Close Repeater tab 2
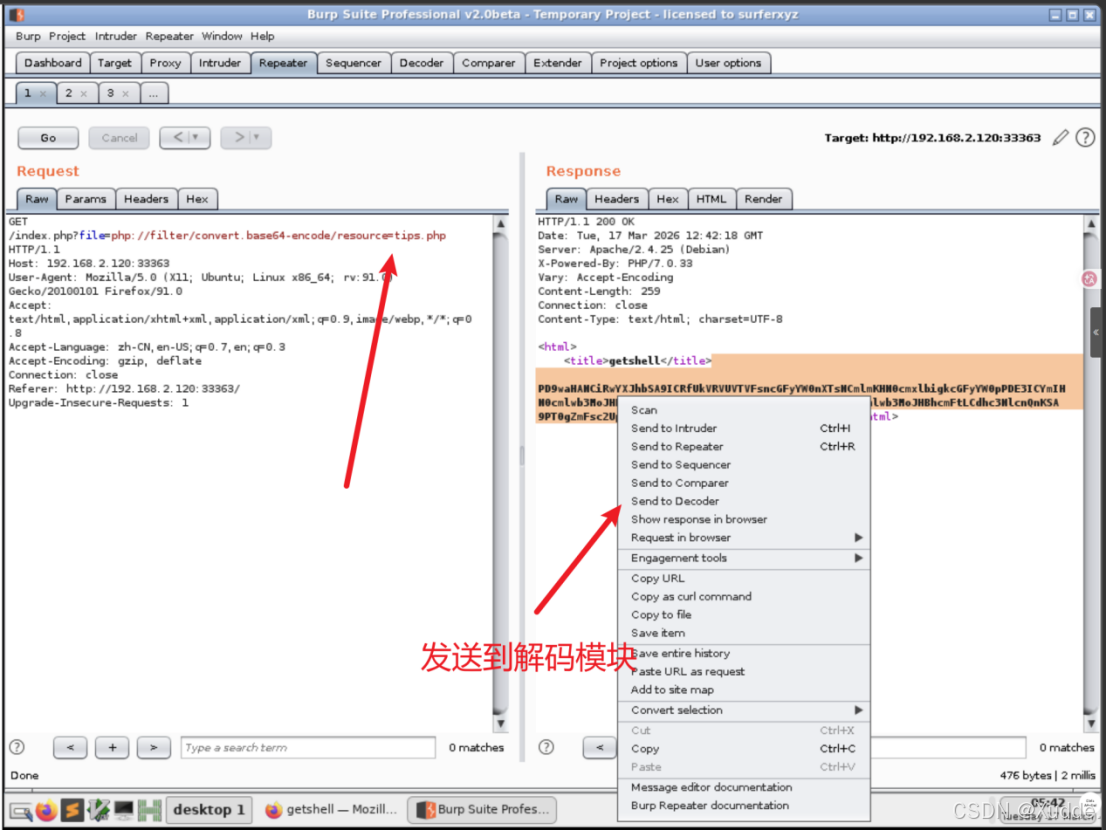Viewport: 1106px width, 831px height. pyautogui.click(x=84, y=93)
